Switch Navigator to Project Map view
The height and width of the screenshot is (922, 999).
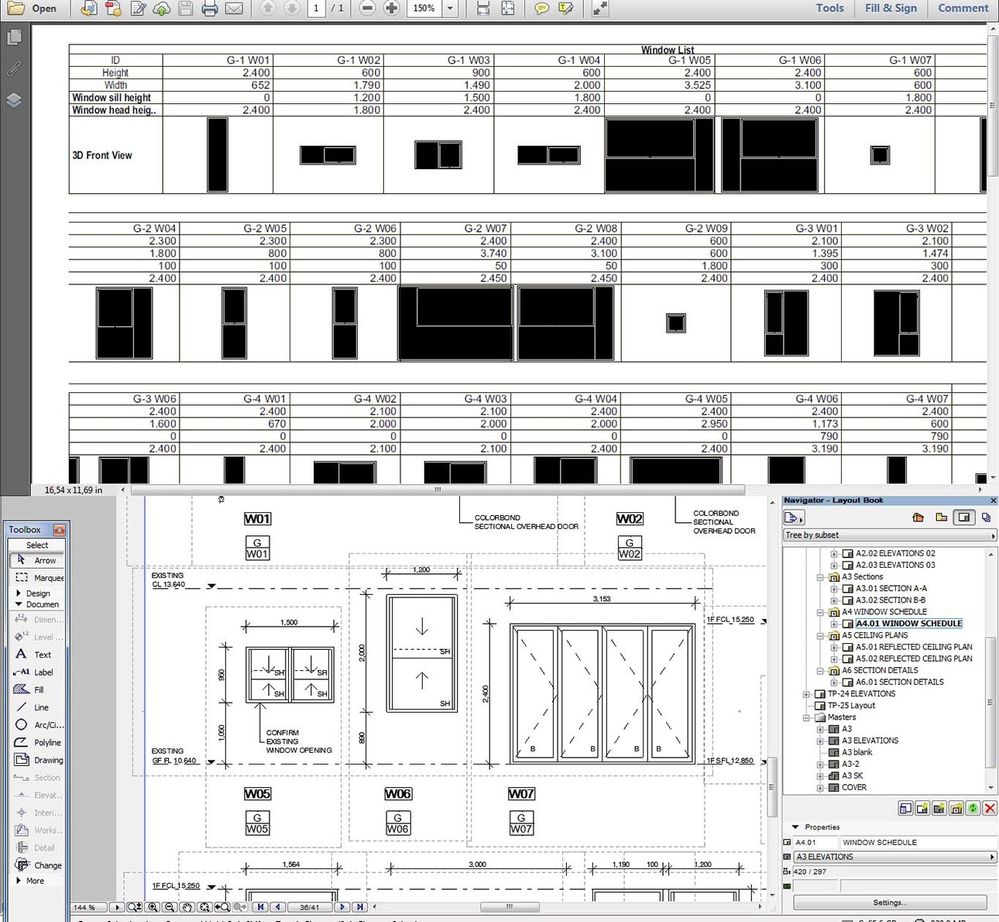point(918,517)
